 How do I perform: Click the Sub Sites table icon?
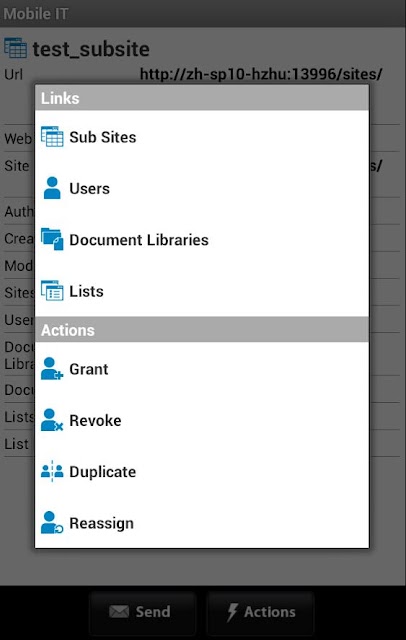coord(52,137)
